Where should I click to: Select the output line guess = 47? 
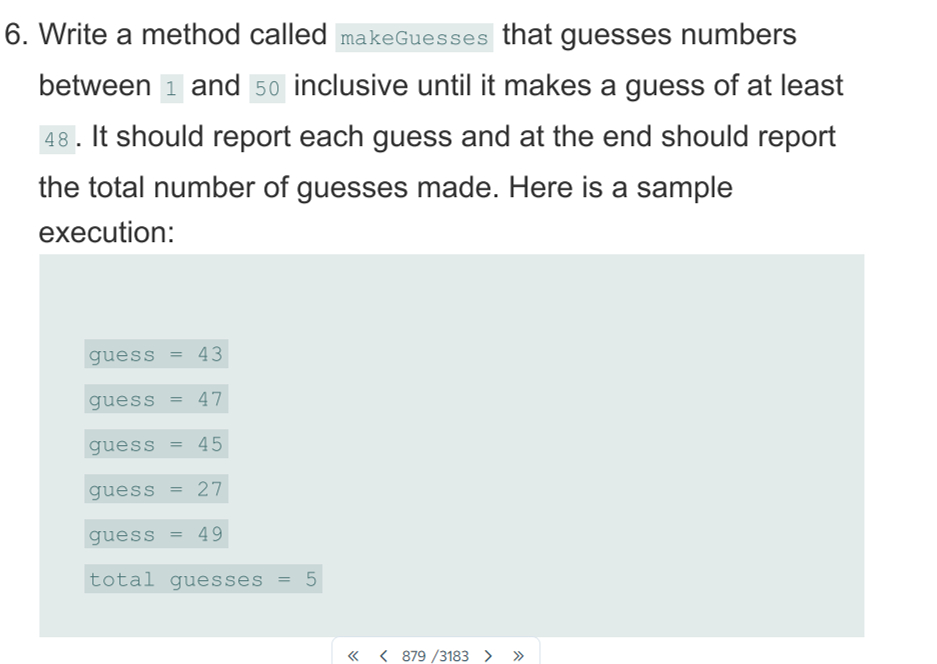156,399
